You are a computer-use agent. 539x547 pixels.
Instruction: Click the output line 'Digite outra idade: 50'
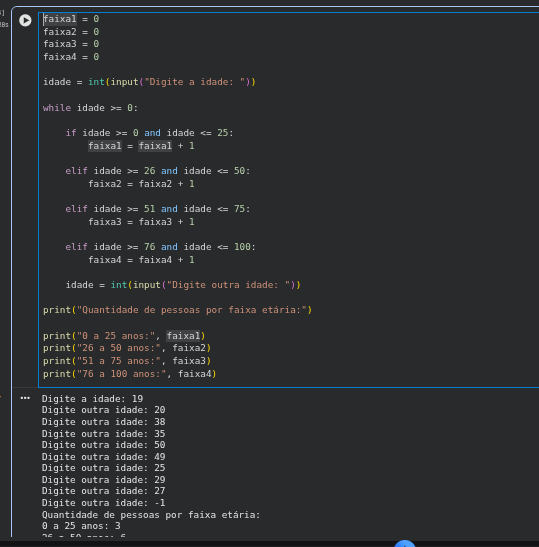tap(104, 445)
